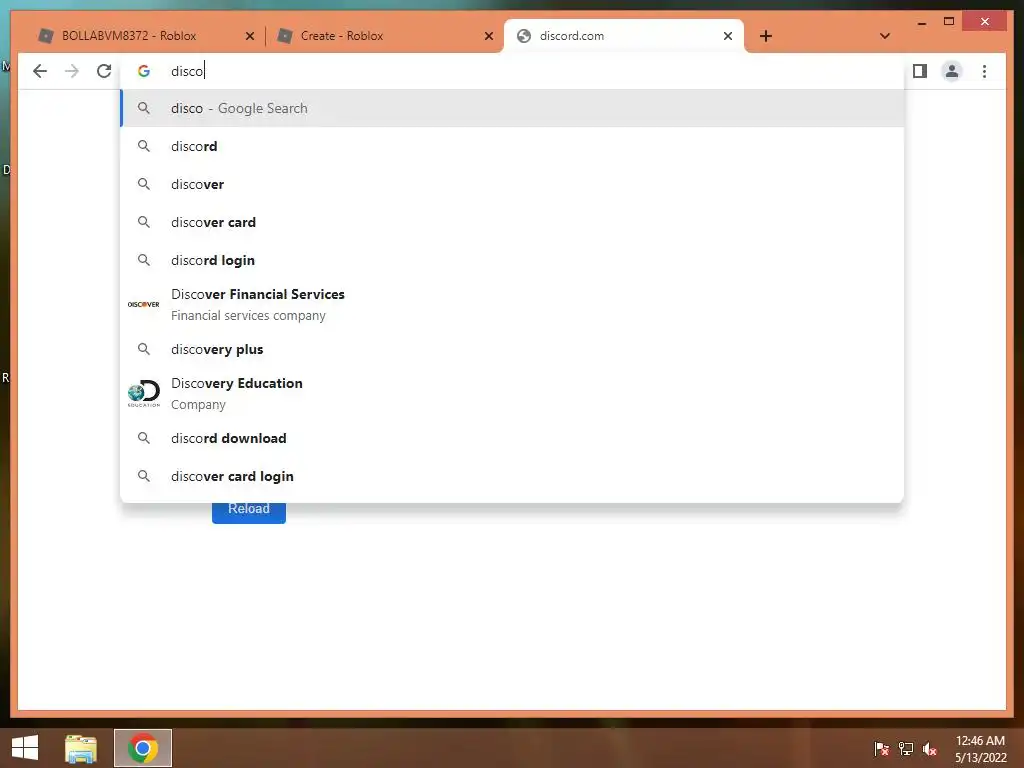Viewport: 1024px width, 768px height.
Task: Click search icon beside 'discord download'
Action: click(x=144, y=438)
